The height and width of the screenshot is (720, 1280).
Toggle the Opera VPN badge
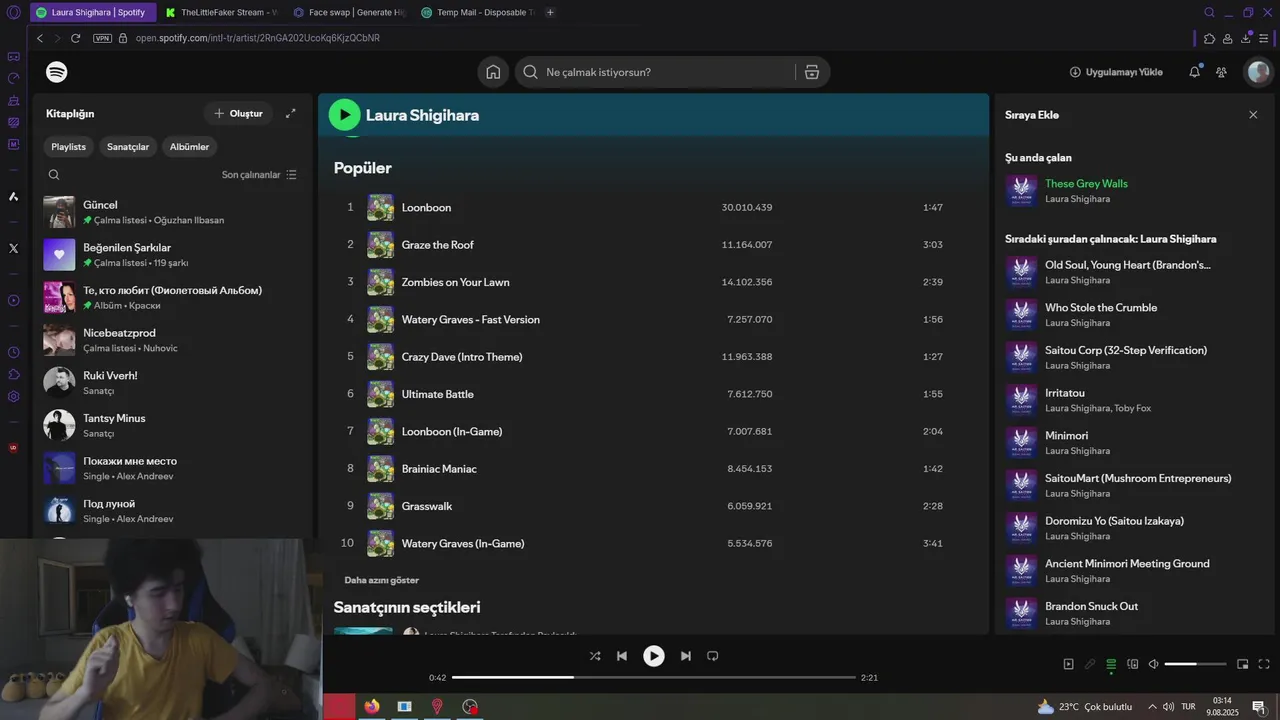[102, 38]
